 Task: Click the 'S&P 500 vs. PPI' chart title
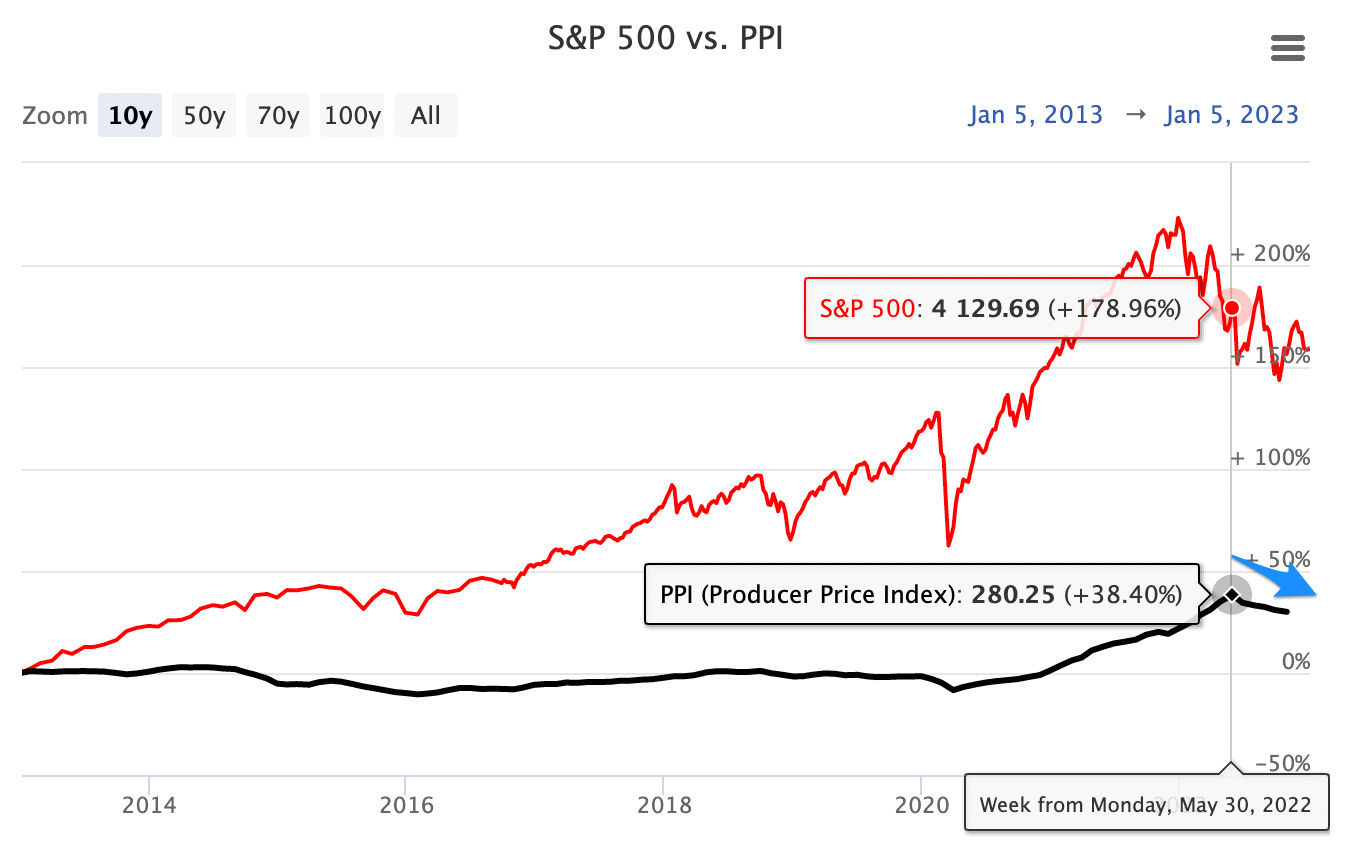[666, 39]
